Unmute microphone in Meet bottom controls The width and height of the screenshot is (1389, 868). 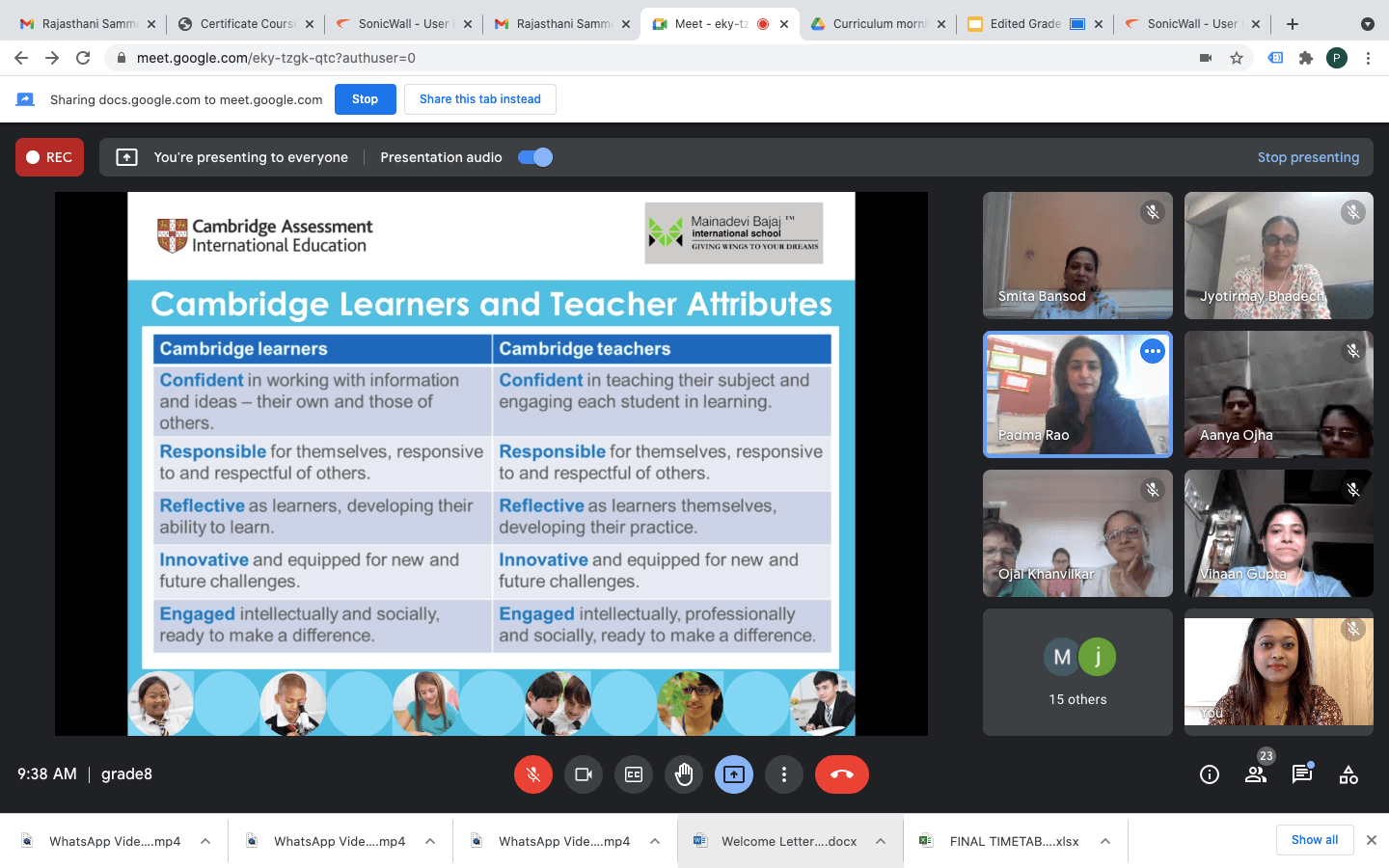533,774
